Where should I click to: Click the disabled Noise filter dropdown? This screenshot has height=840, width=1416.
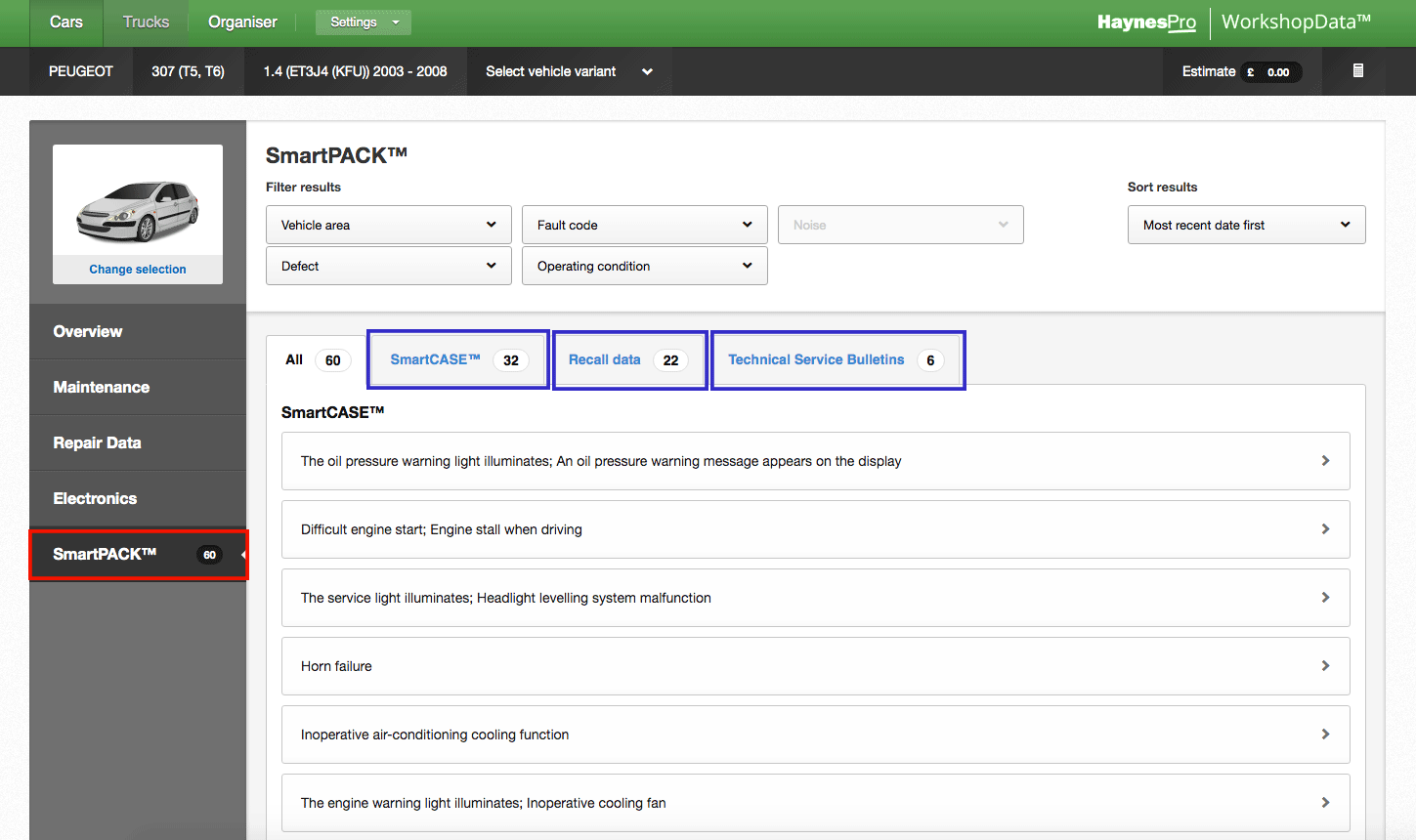pos(901,225)
